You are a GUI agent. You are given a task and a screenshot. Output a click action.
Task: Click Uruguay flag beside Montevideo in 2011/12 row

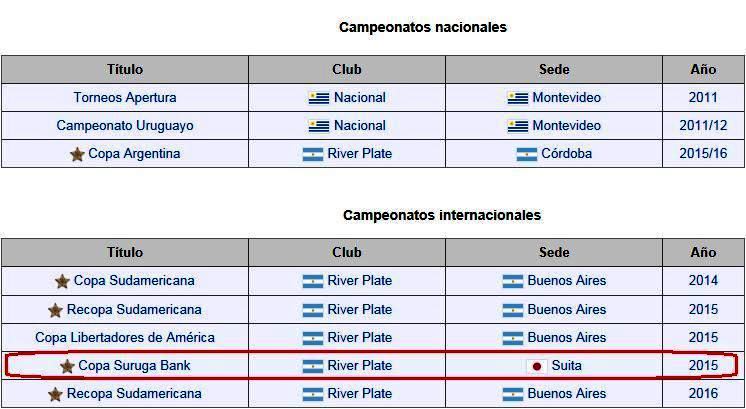pos(518,126)
